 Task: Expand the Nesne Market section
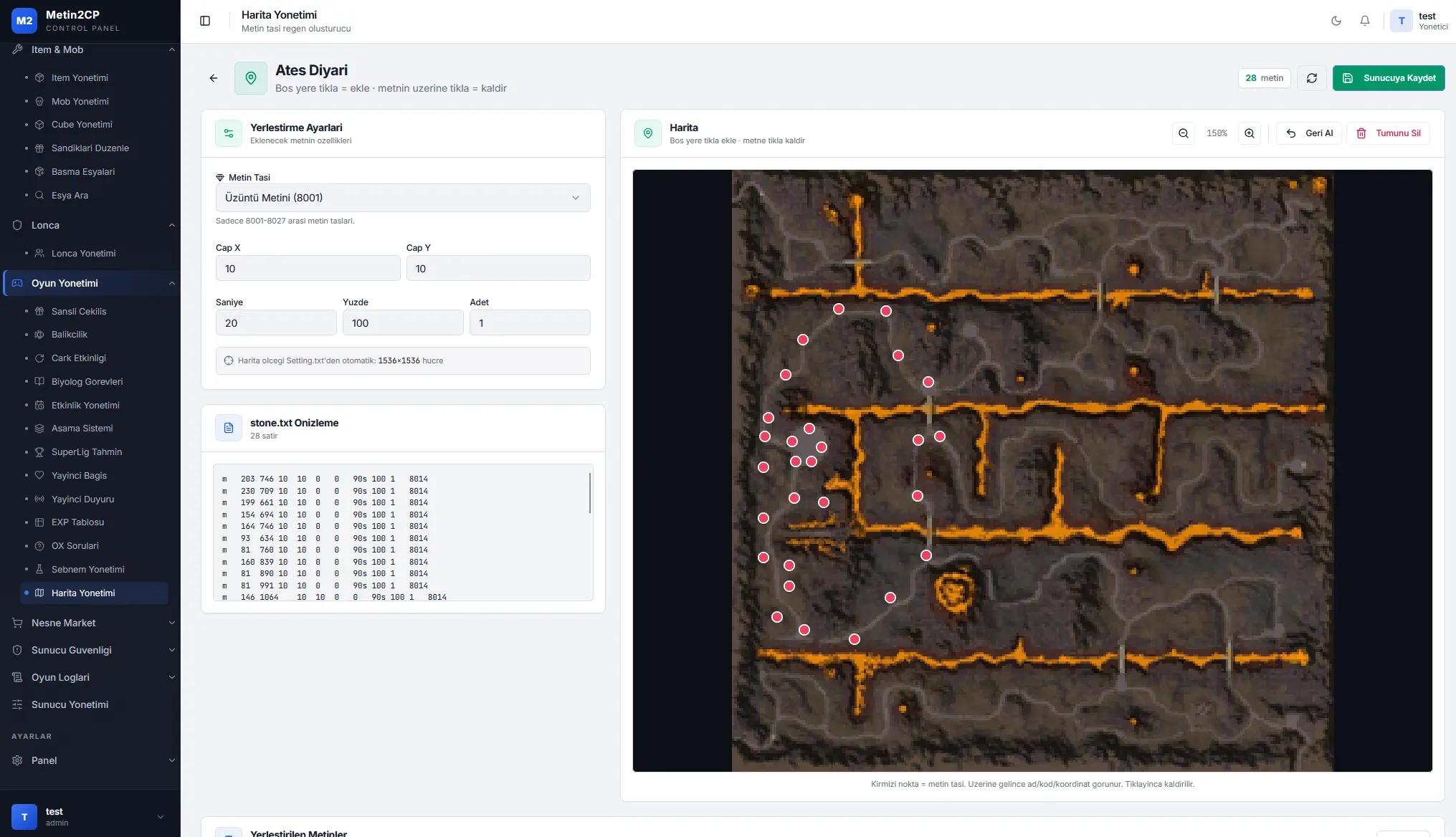coord(90,623)
